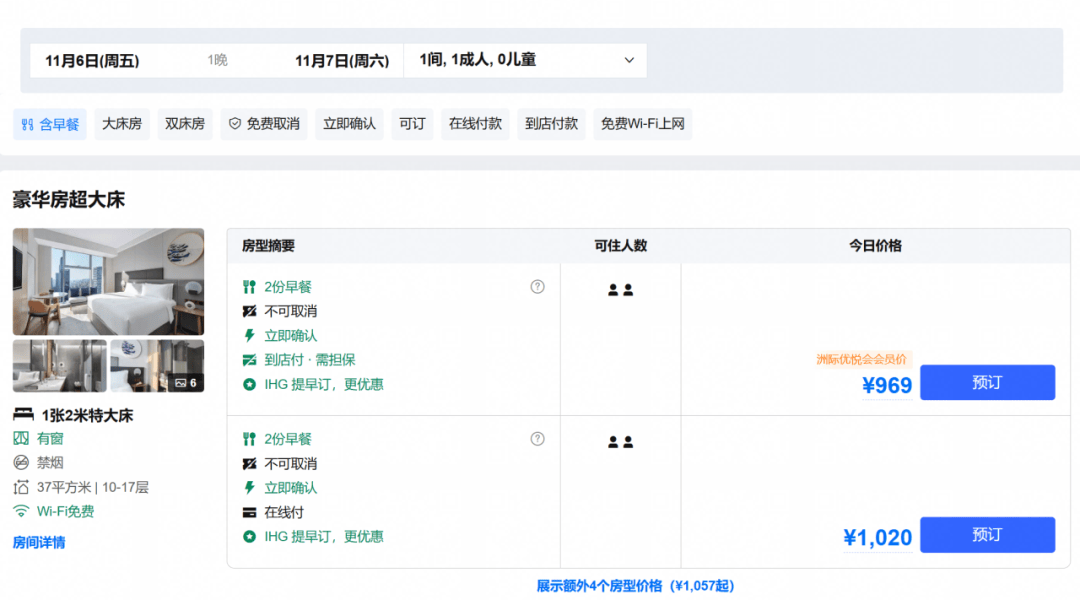Click the Wi-Fi icon beside Wi-Fi免费

[x=21, y=511]
